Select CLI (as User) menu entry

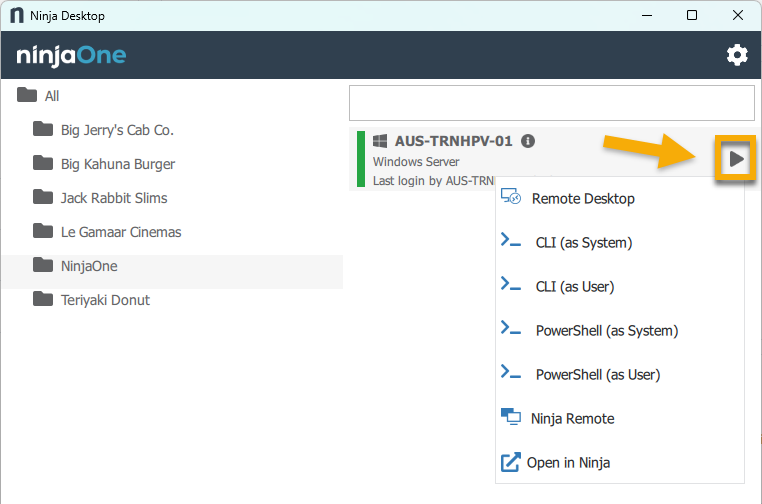coord(574,286)
